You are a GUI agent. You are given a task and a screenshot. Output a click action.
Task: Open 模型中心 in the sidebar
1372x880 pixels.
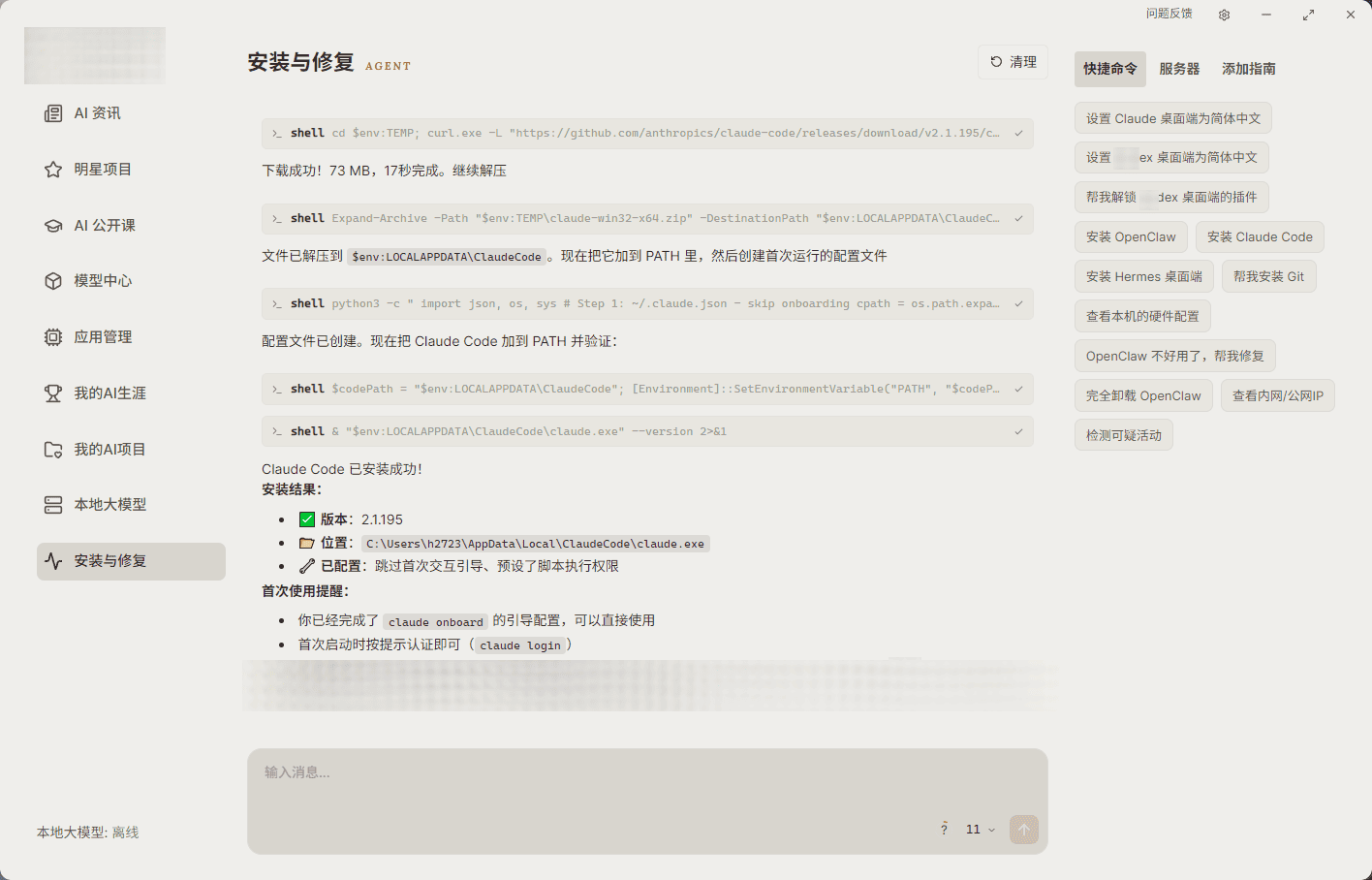click(131, 281)
